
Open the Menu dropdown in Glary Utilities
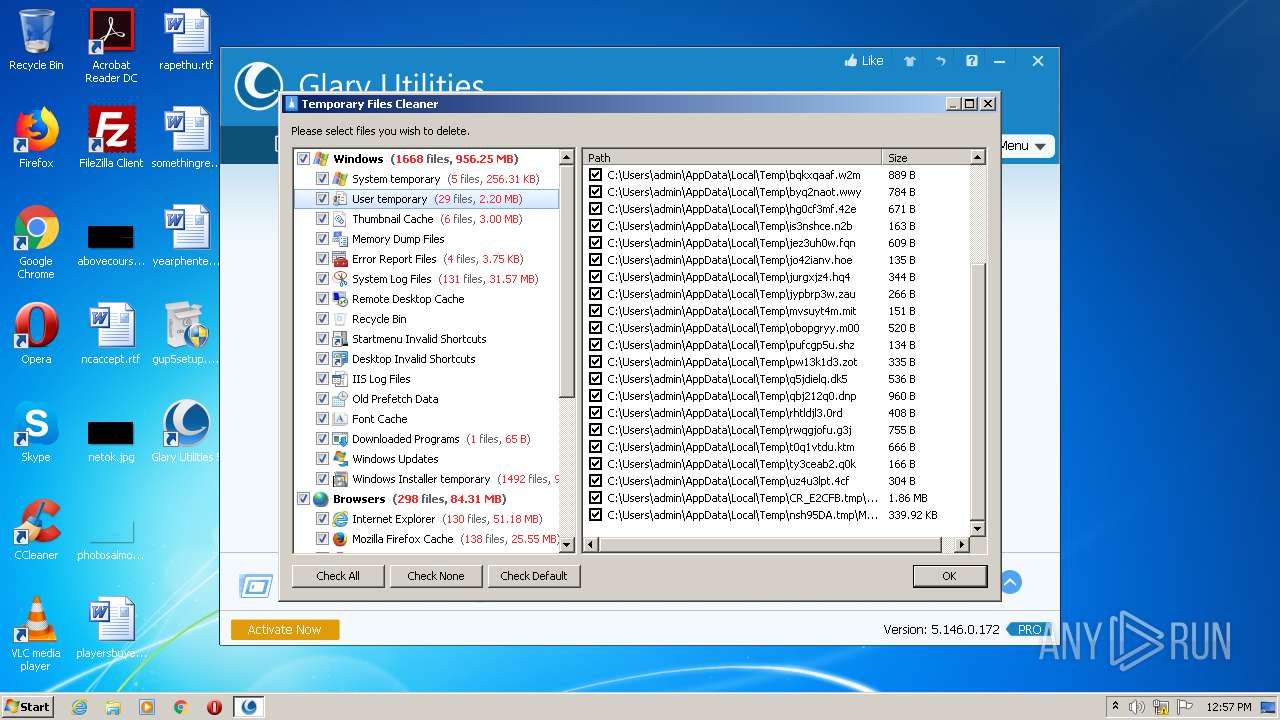[x=1024, y=146]
